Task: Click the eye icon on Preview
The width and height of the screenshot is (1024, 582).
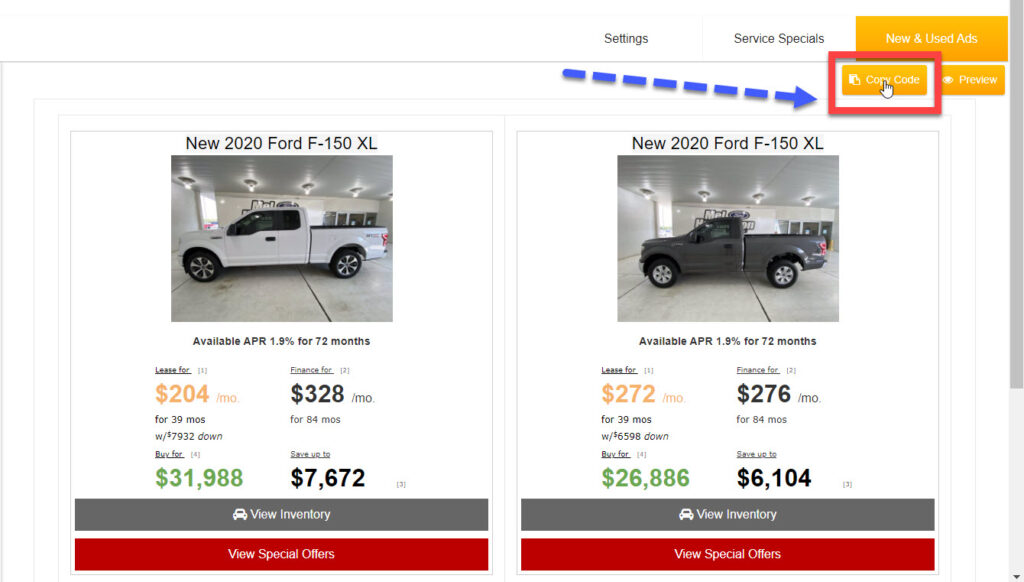Action: pyautogui.click(x=948, y=80)
